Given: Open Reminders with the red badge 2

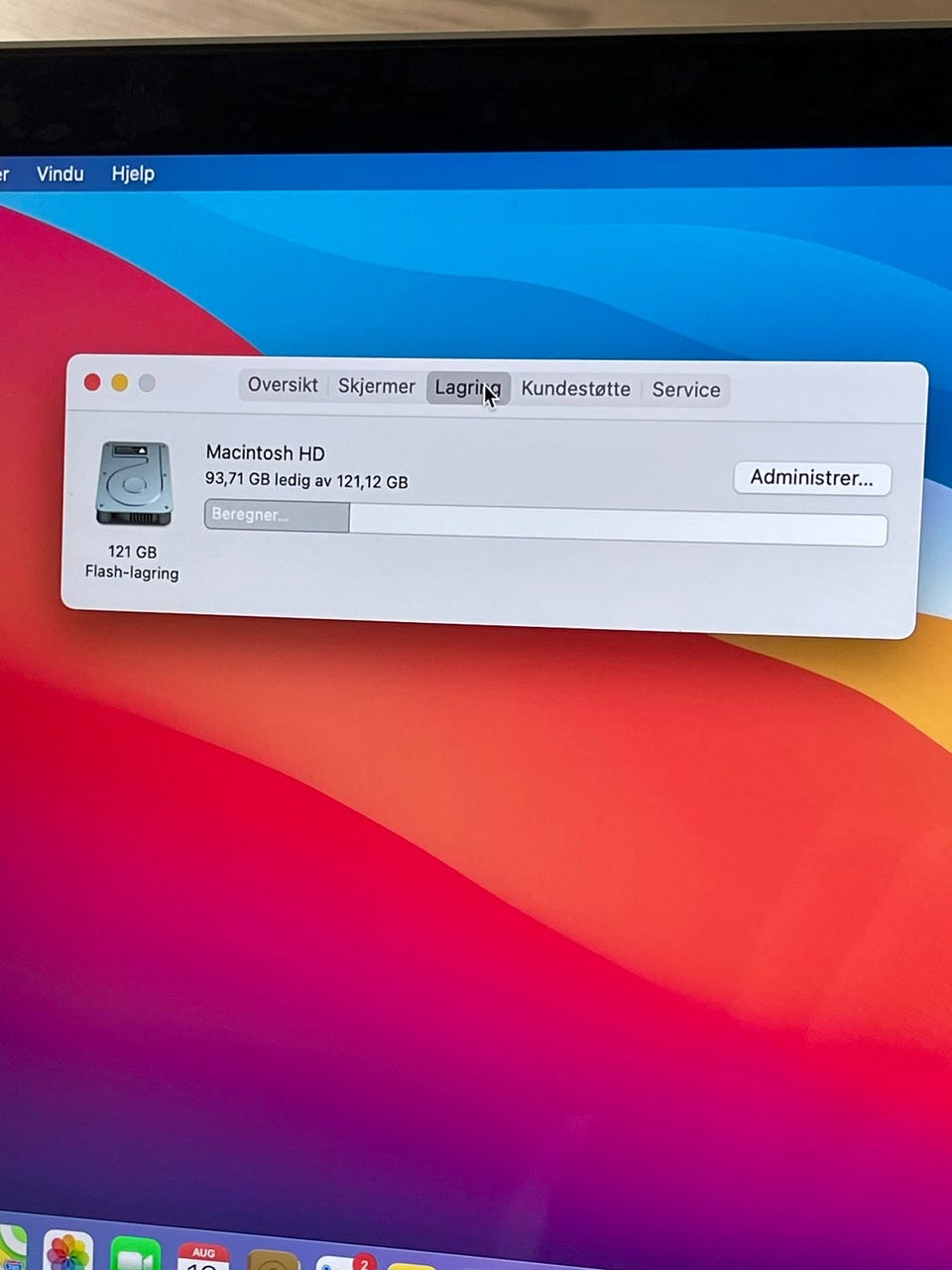Looking at the screenshot, I should click(345, 1260).
